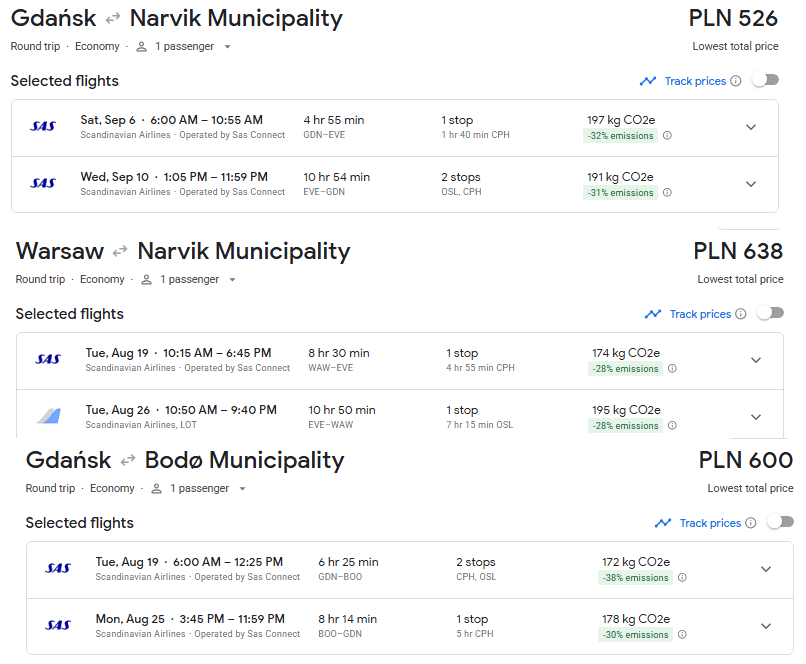Click swap arrows between Warsaw and Narvik Municipality
The width and height of the screenshot is (806, 664).
(120, 252)
